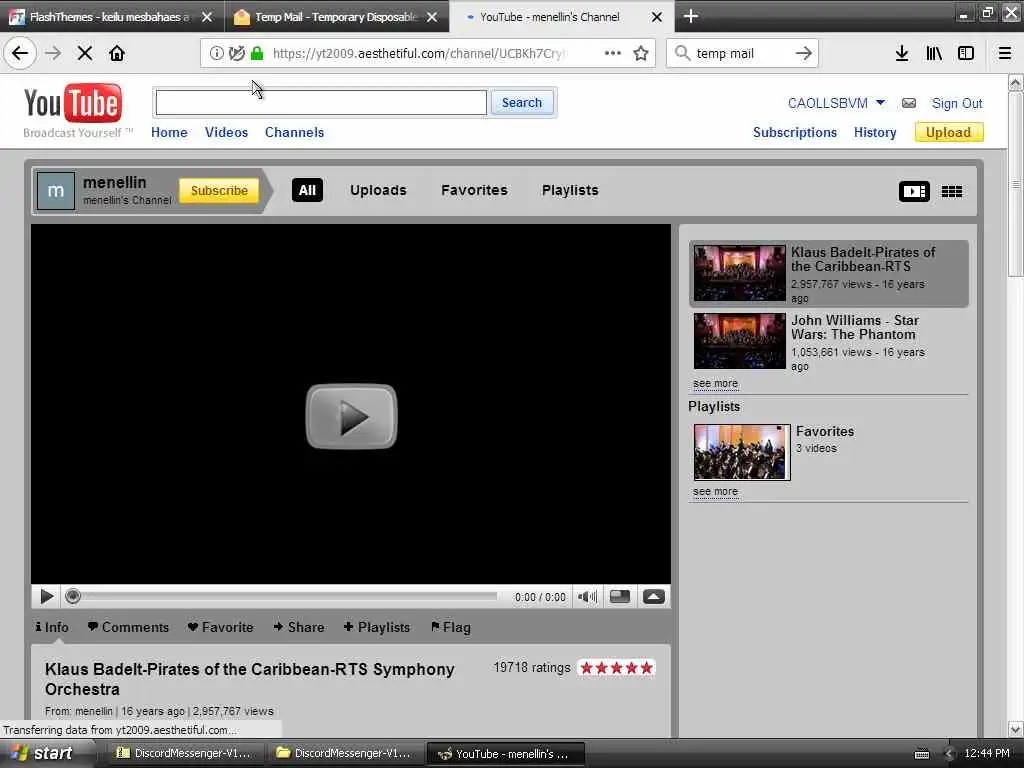Open page actions three-dot menu
This screenshot has width=1024, height=768.
(613, 53)
